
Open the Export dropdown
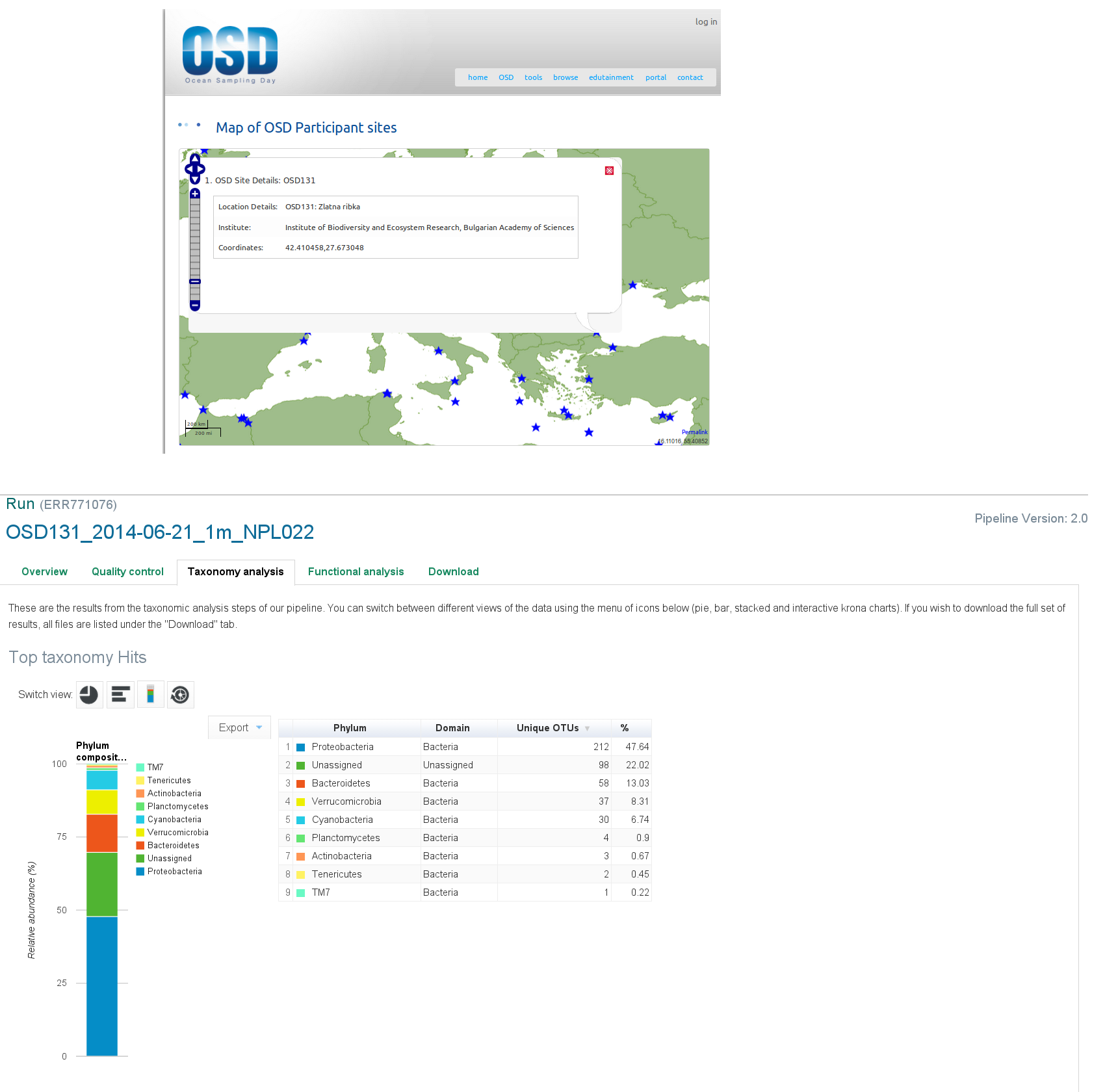tap(240, 728)
